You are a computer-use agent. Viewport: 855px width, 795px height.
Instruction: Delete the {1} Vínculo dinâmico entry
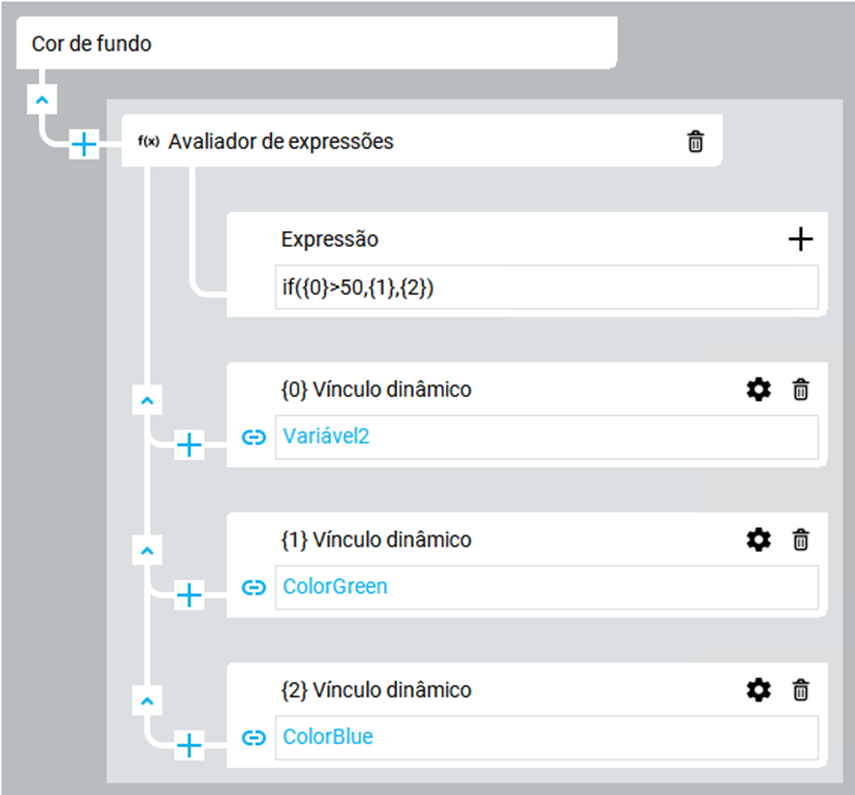point(801,540)
